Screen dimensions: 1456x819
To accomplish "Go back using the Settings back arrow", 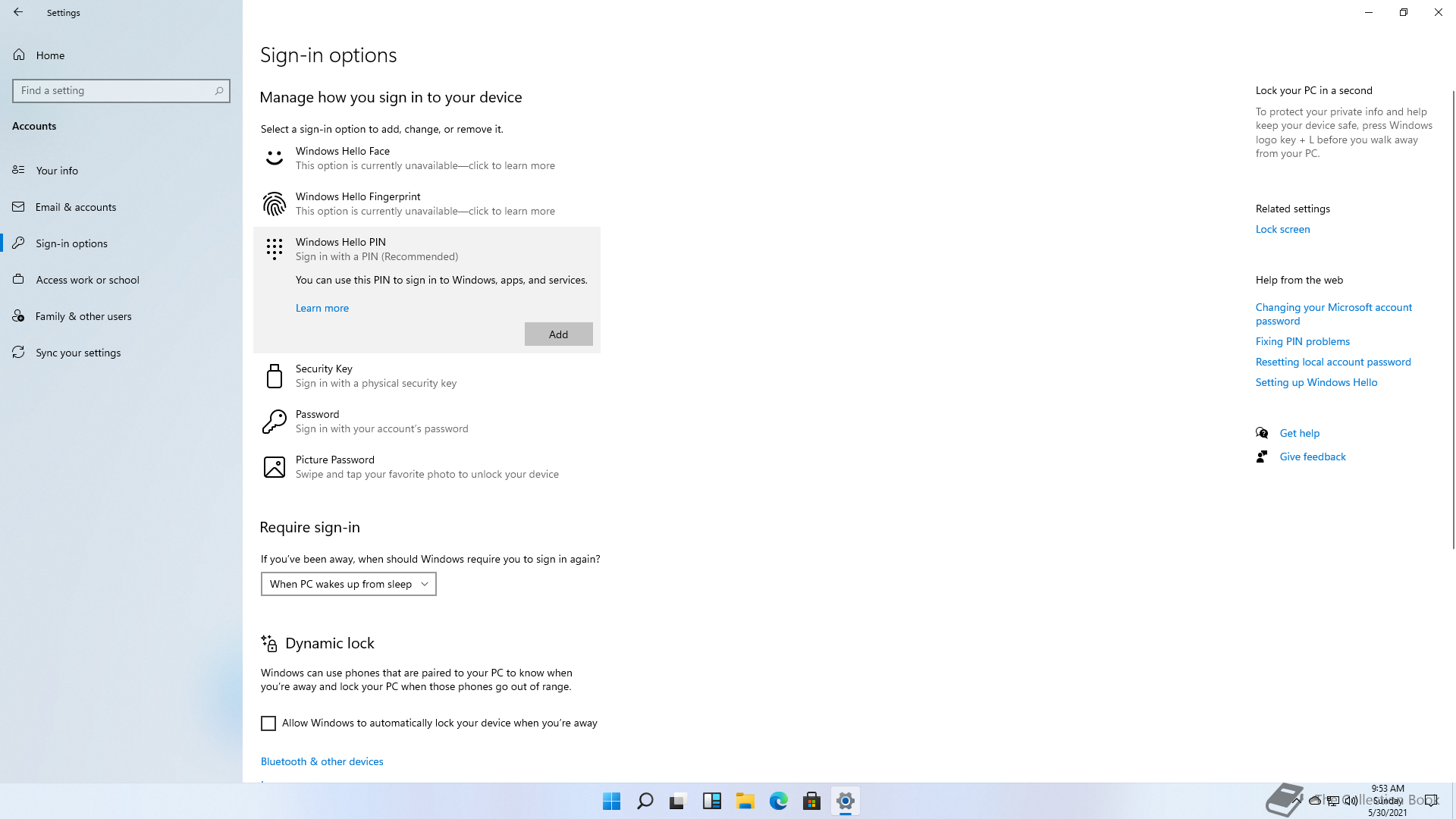I will [x=18, y=12].
